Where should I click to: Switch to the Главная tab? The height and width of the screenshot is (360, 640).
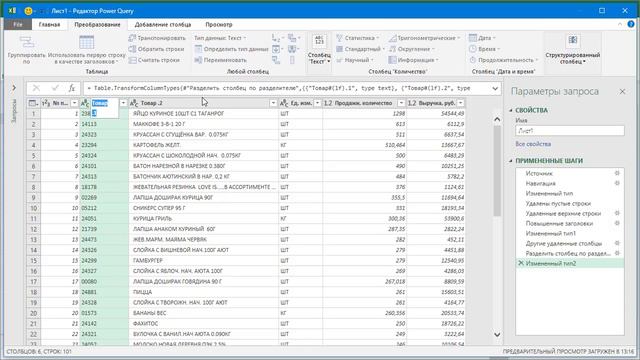pyautogui.click(x=49, y=24)
